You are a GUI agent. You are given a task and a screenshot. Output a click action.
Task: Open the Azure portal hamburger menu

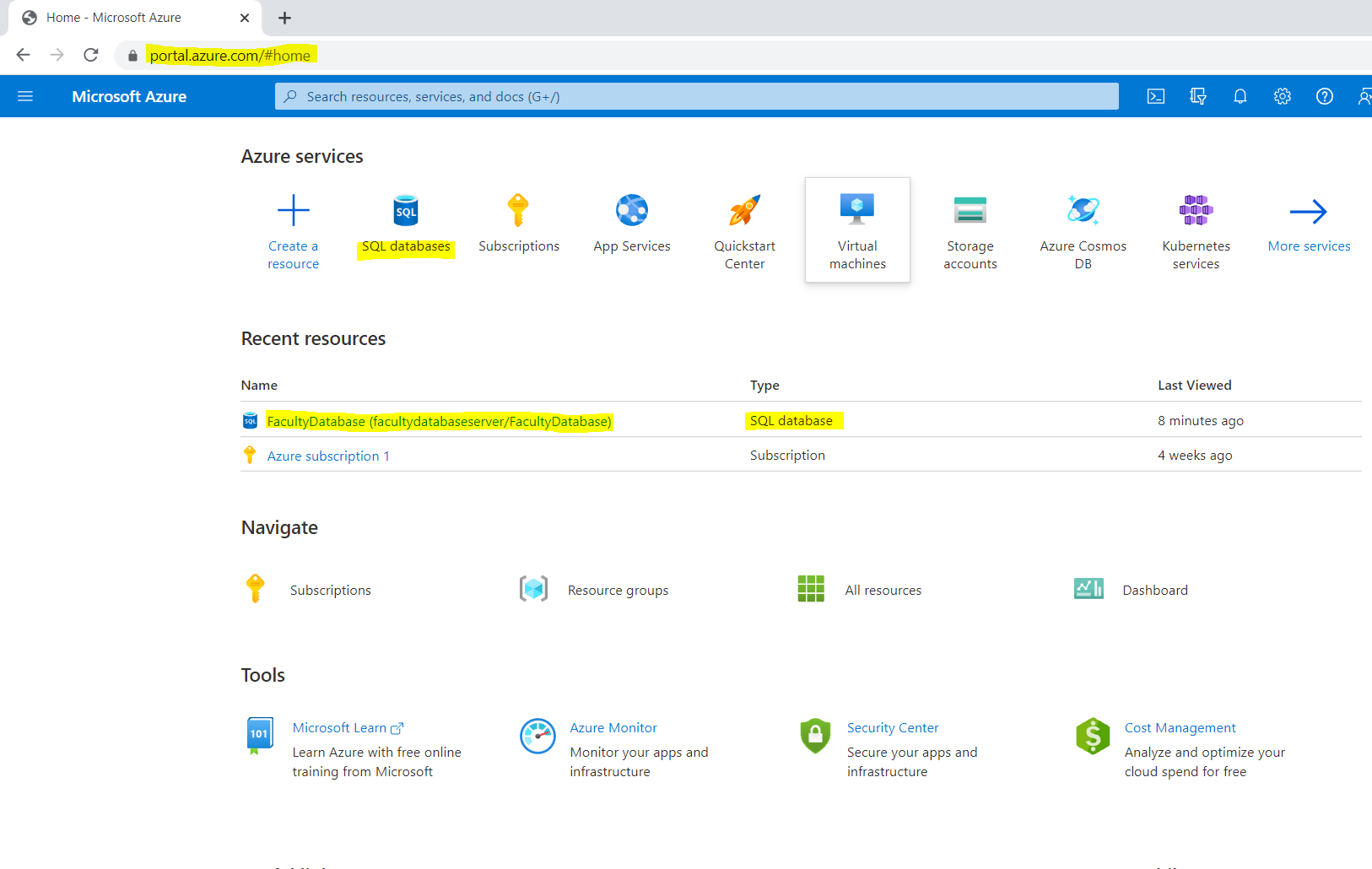click(x=25, y=96)
